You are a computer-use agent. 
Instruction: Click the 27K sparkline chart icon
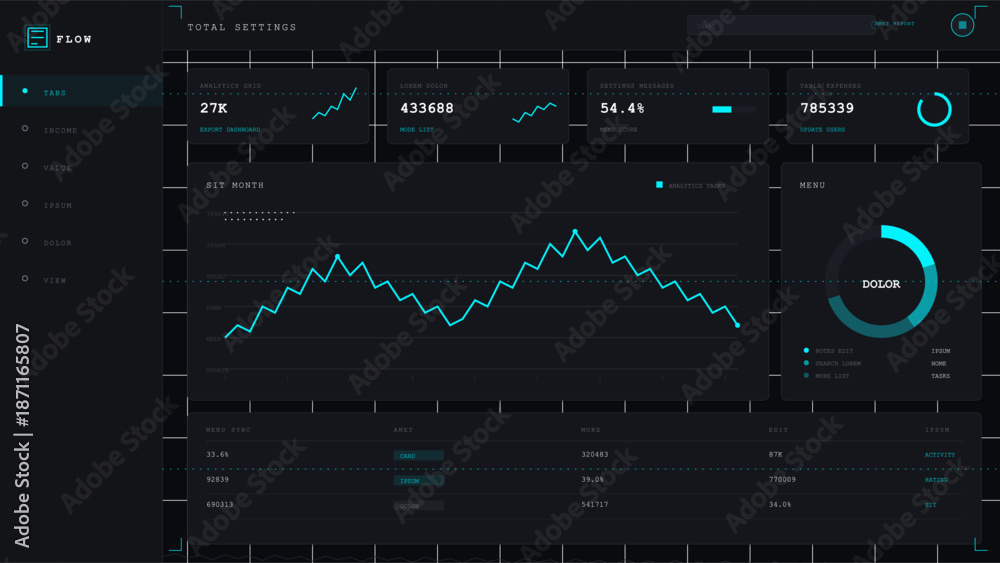pyautogui.click(x=334, y=103)
